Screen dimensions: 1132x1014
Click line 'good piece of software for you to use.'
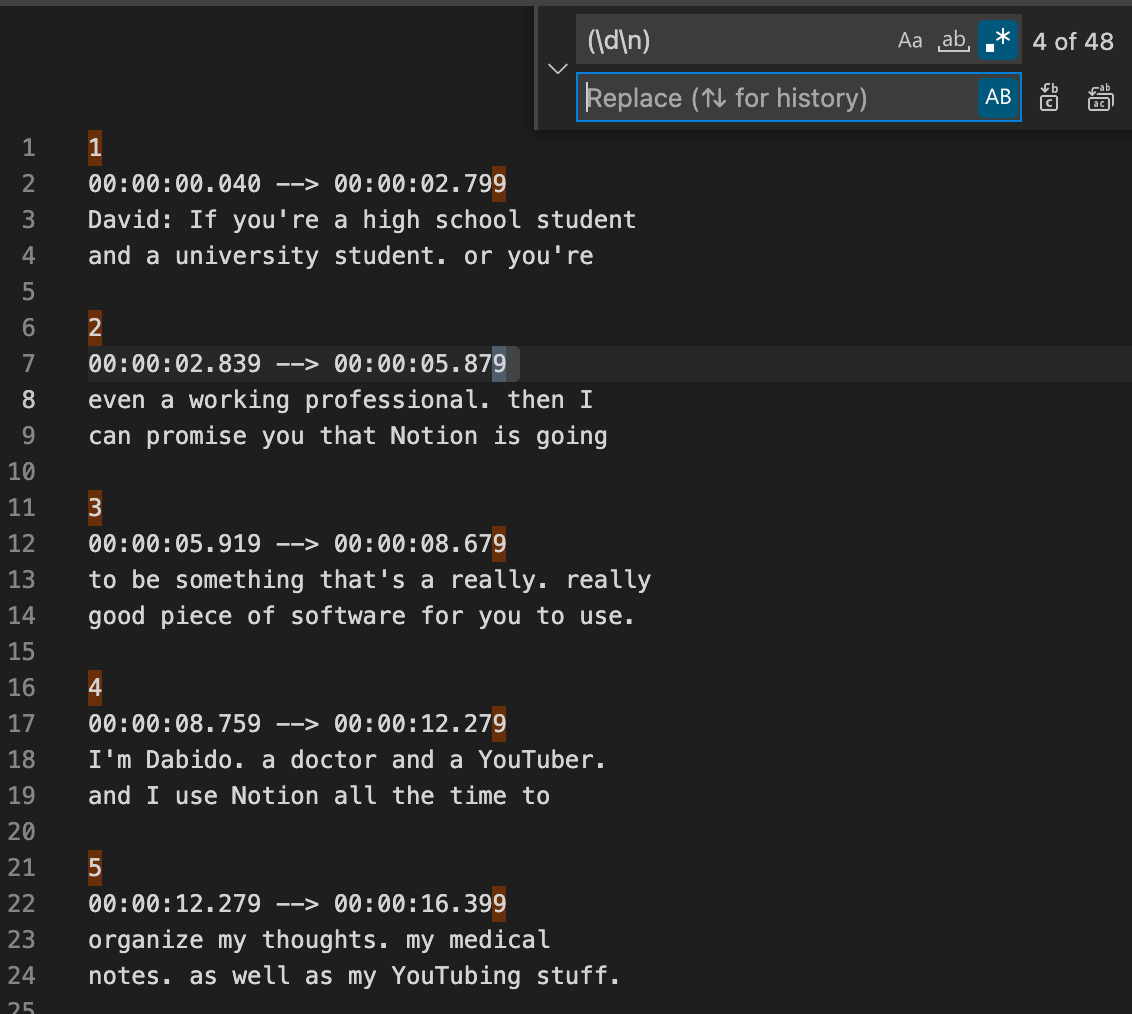pos(362,616)
